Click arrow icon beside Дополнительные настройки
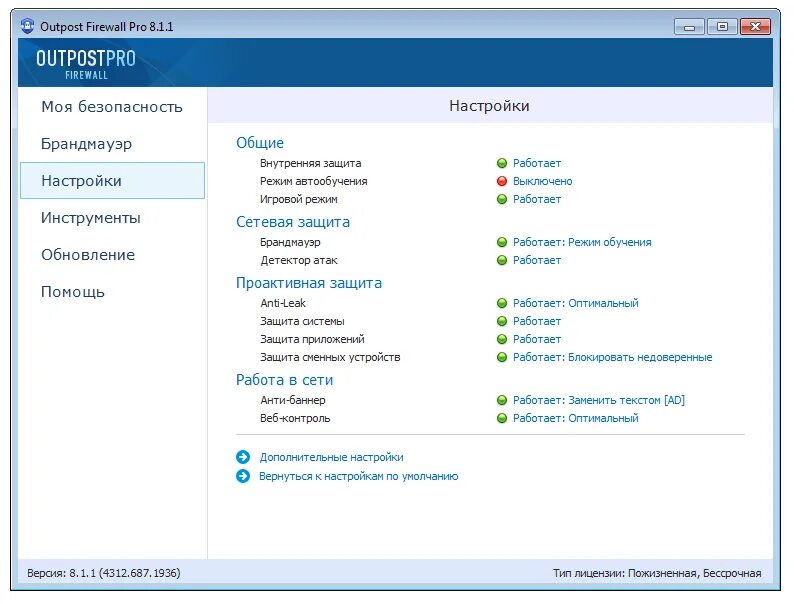 [x=243, y=457]
